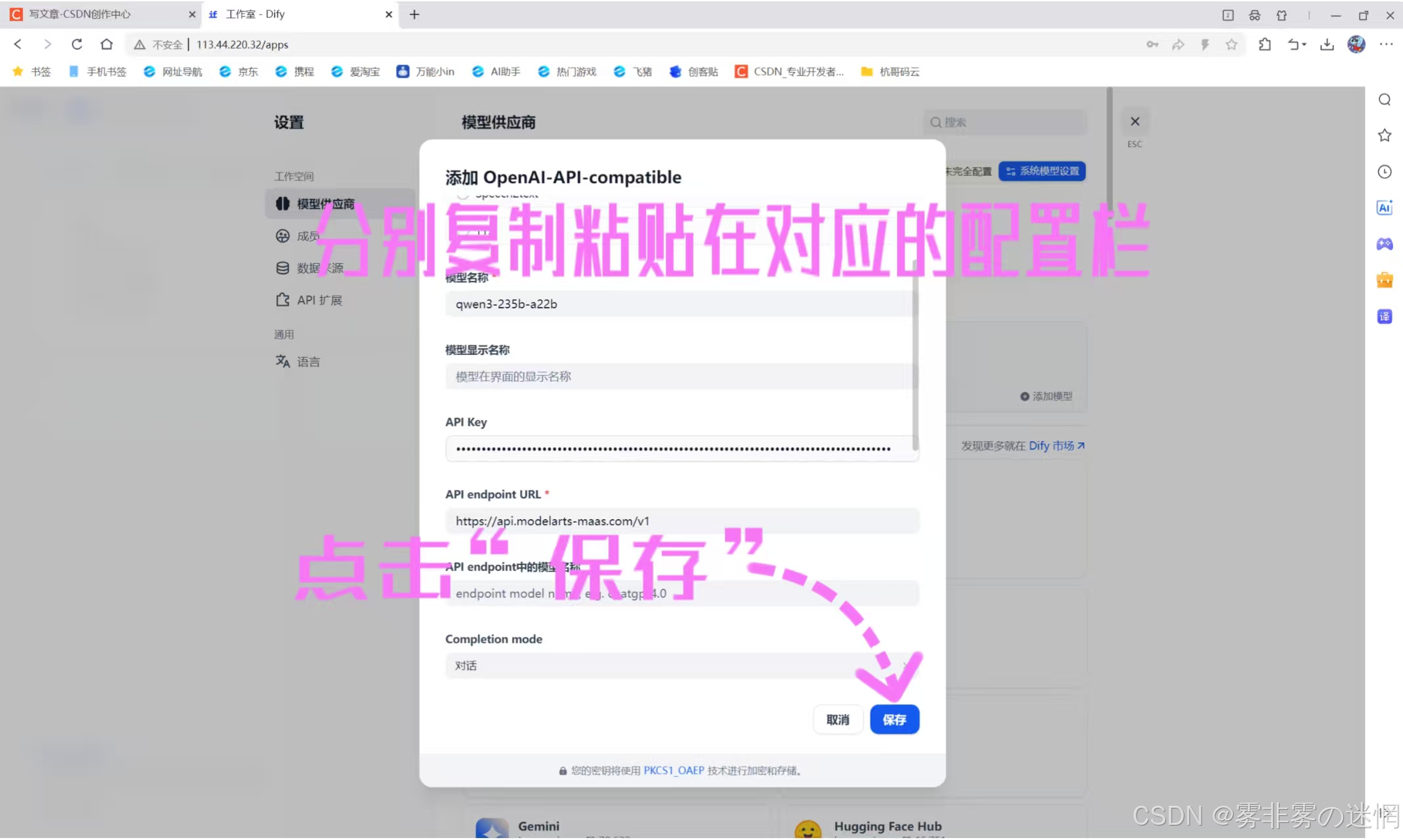Image resolution: width=1403 pixels, height=840 pixels.
Task: Click the model provider search box
Action: [1004, 122]
